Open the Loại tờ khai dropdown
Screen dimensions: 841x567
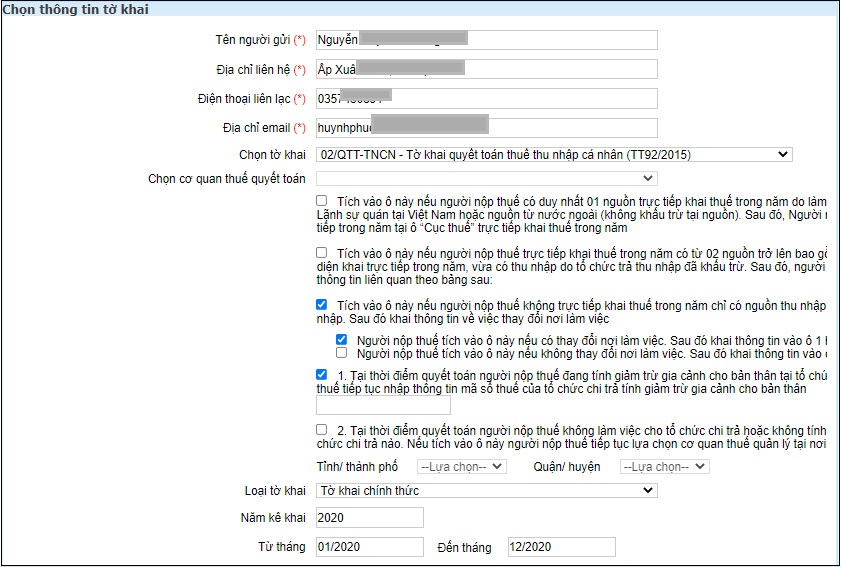click(x=486, y=491)
